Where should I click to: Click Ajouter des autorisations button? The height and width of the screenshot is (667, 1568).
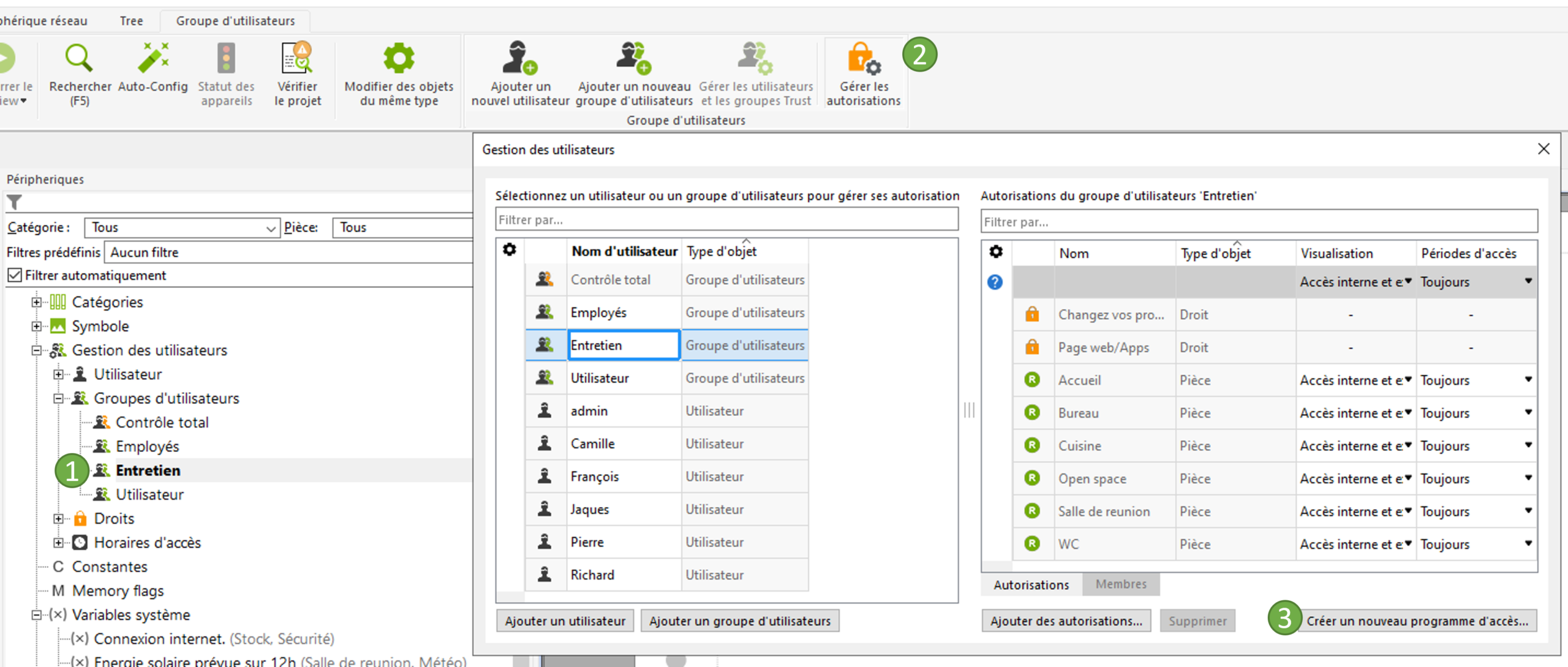[1066, 621]
